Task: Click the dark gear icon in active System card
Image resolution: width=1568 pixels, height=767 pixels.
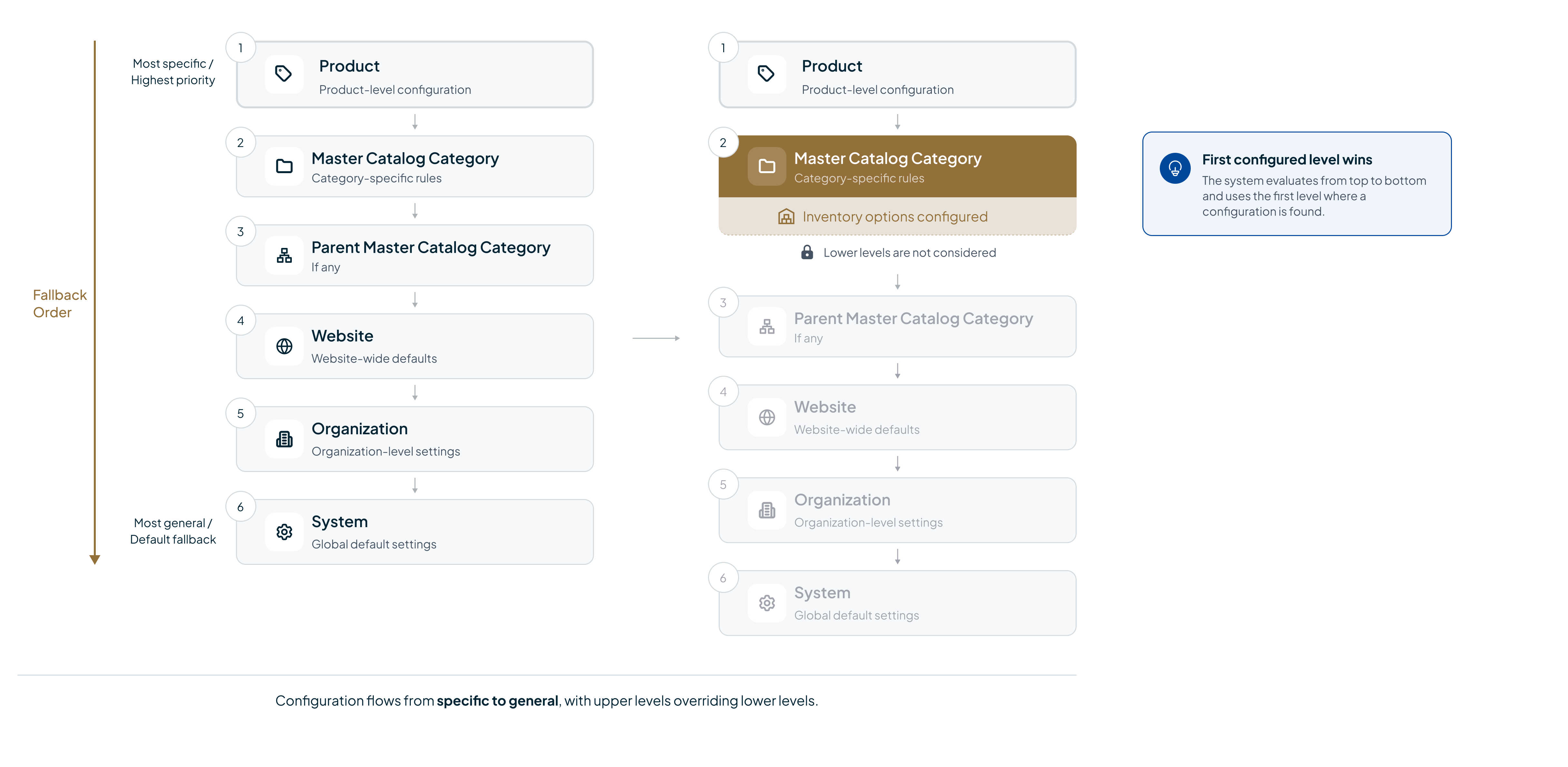Action: [x=284, y=532]
